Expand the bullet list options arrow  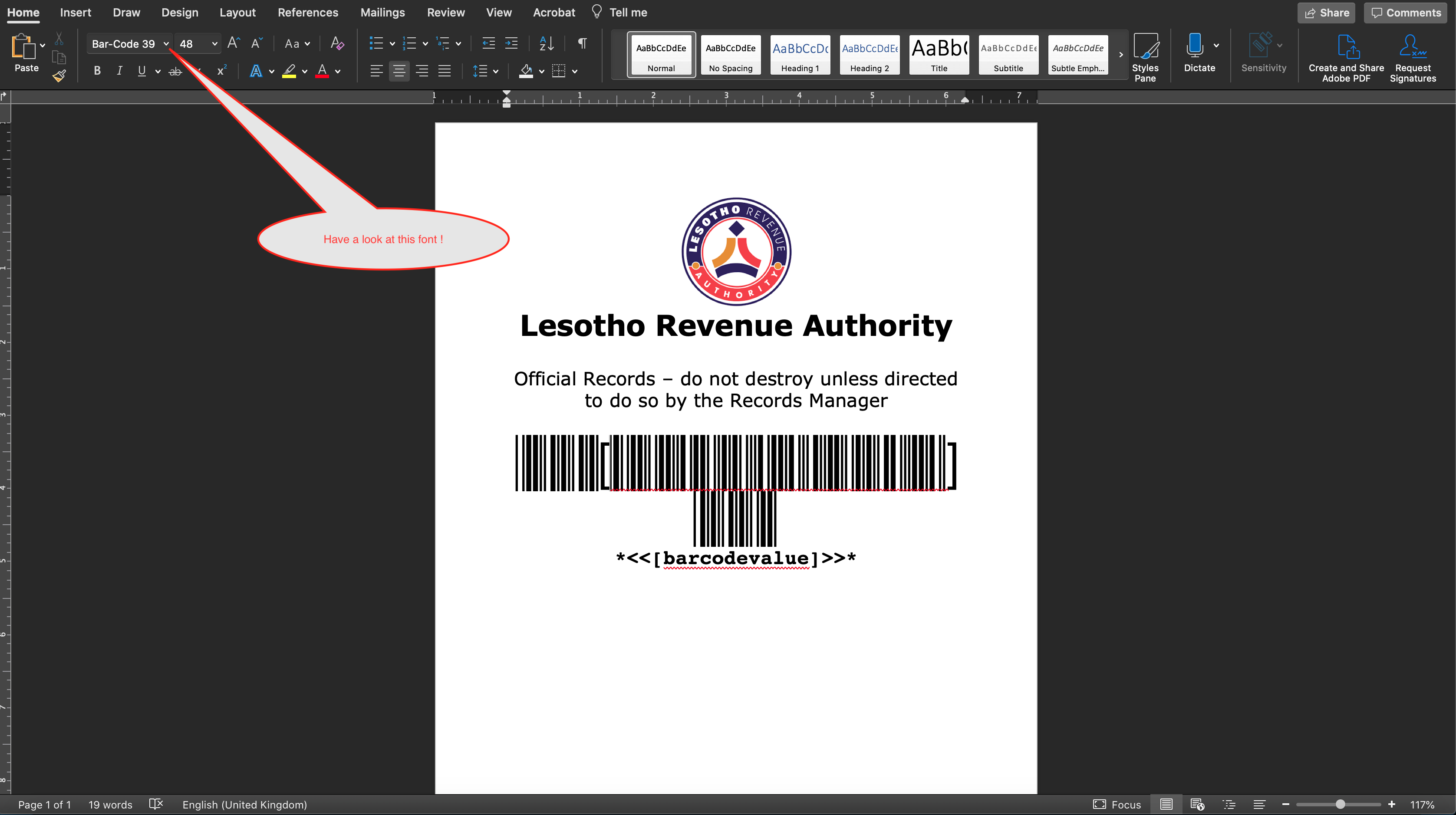tap(392, 43)
